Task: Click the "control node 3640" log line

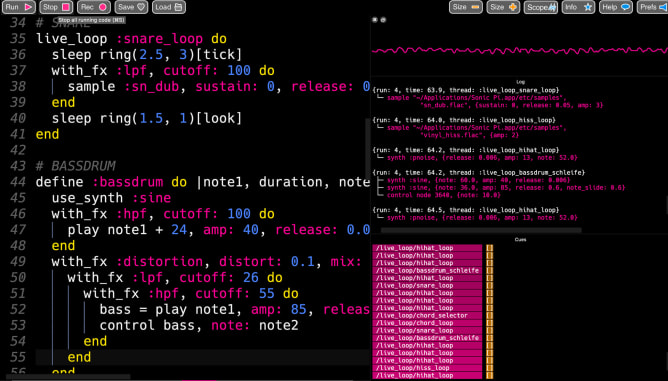Action: [x=443, y=195]
